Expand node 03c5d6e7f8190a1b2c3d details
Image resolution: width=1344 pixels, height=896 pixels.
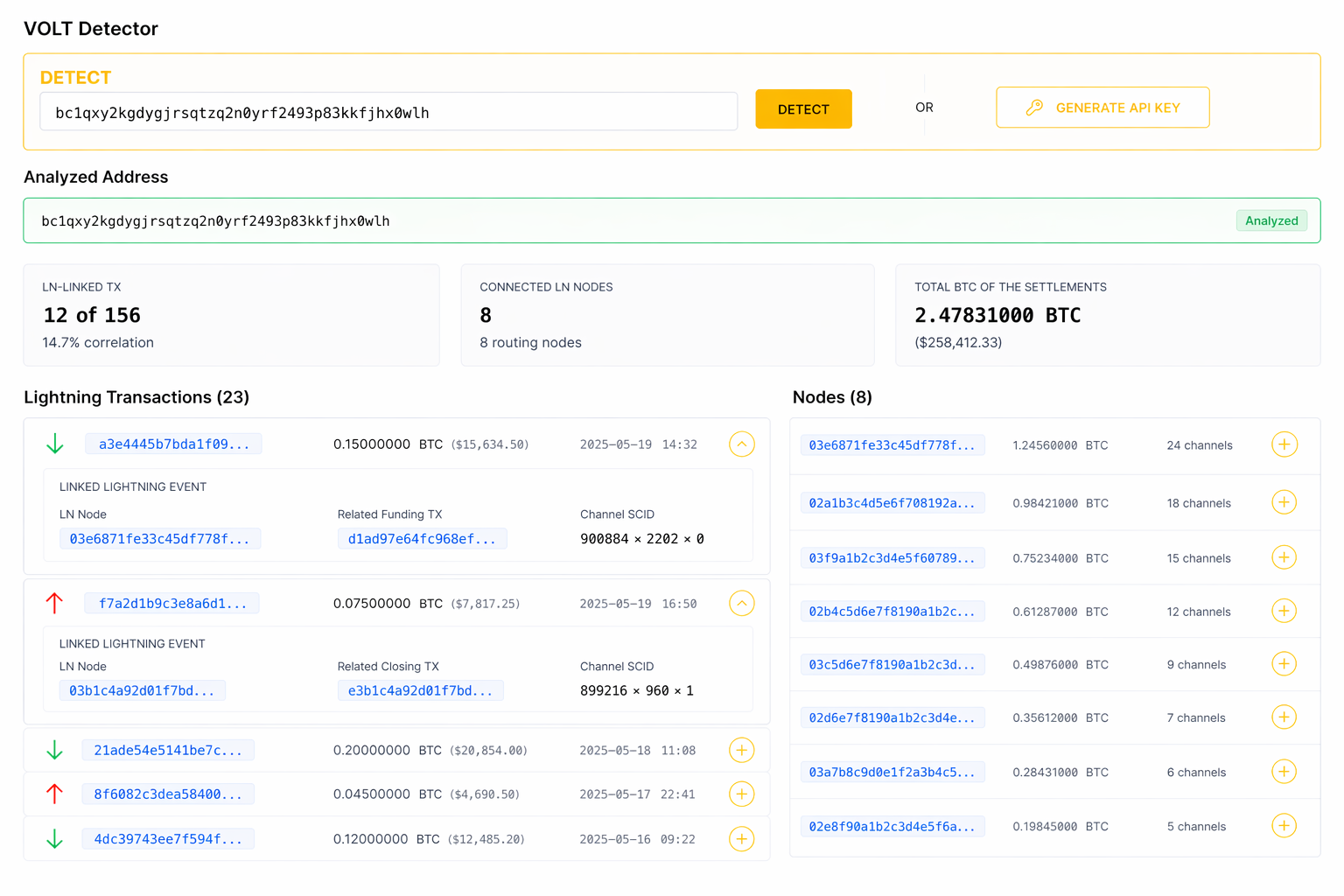point(1284,664)
